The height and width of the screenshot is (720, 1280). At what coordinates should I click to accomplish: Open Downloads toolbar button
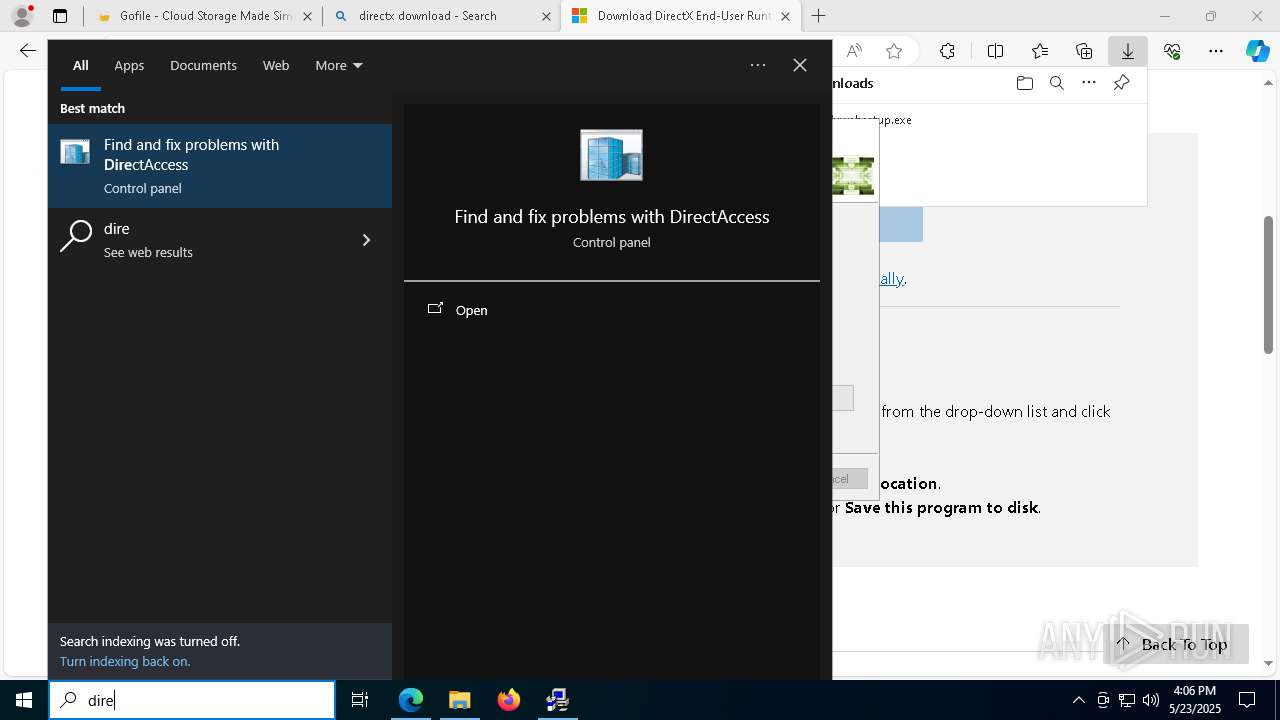[x=1127, y=51]
